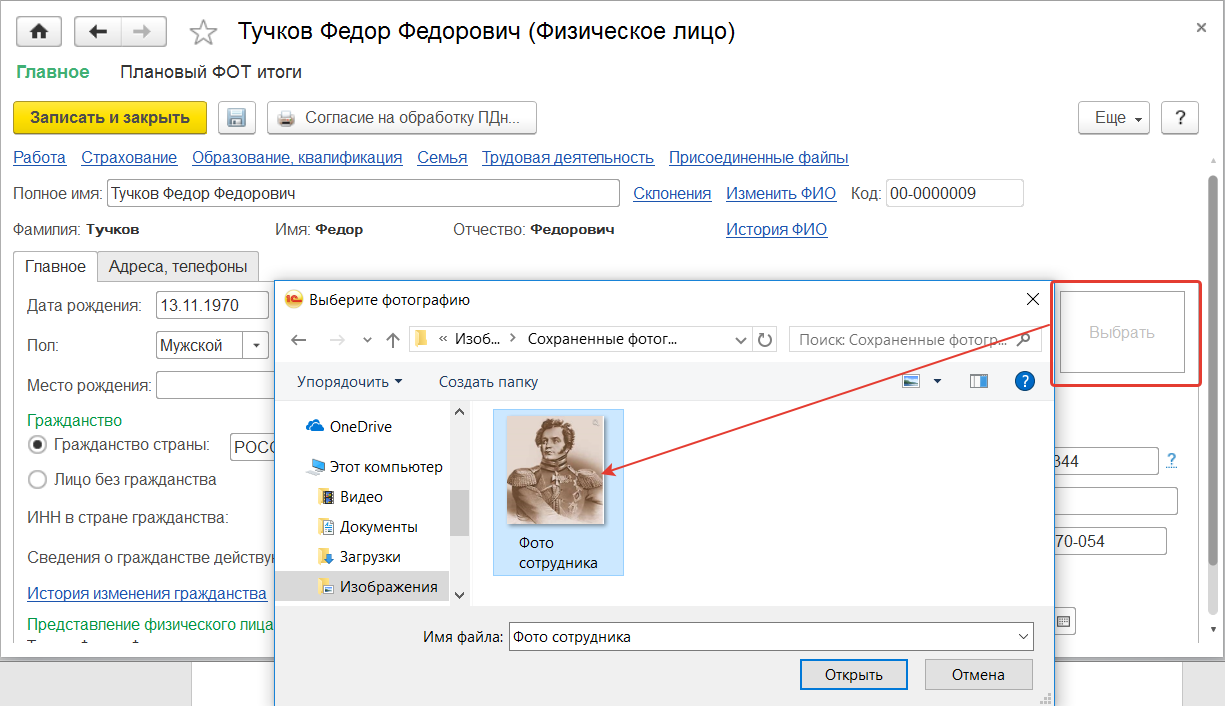Viewport: 1225px width, 706px height.
Task: Select "Лицо без гражданства" radio button
Action: click(x=38, y=479)
